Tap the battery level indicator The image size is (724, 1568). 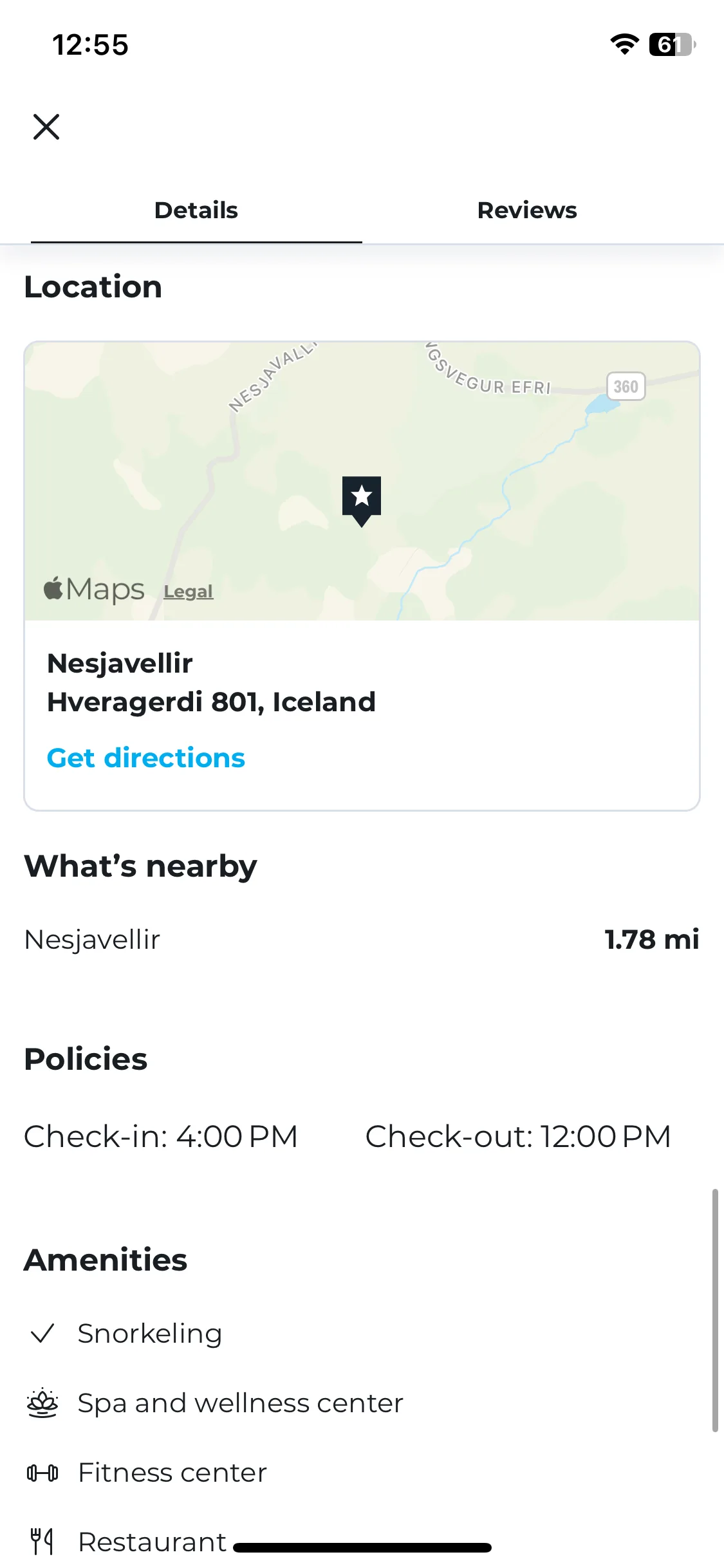tap(673, 44)
